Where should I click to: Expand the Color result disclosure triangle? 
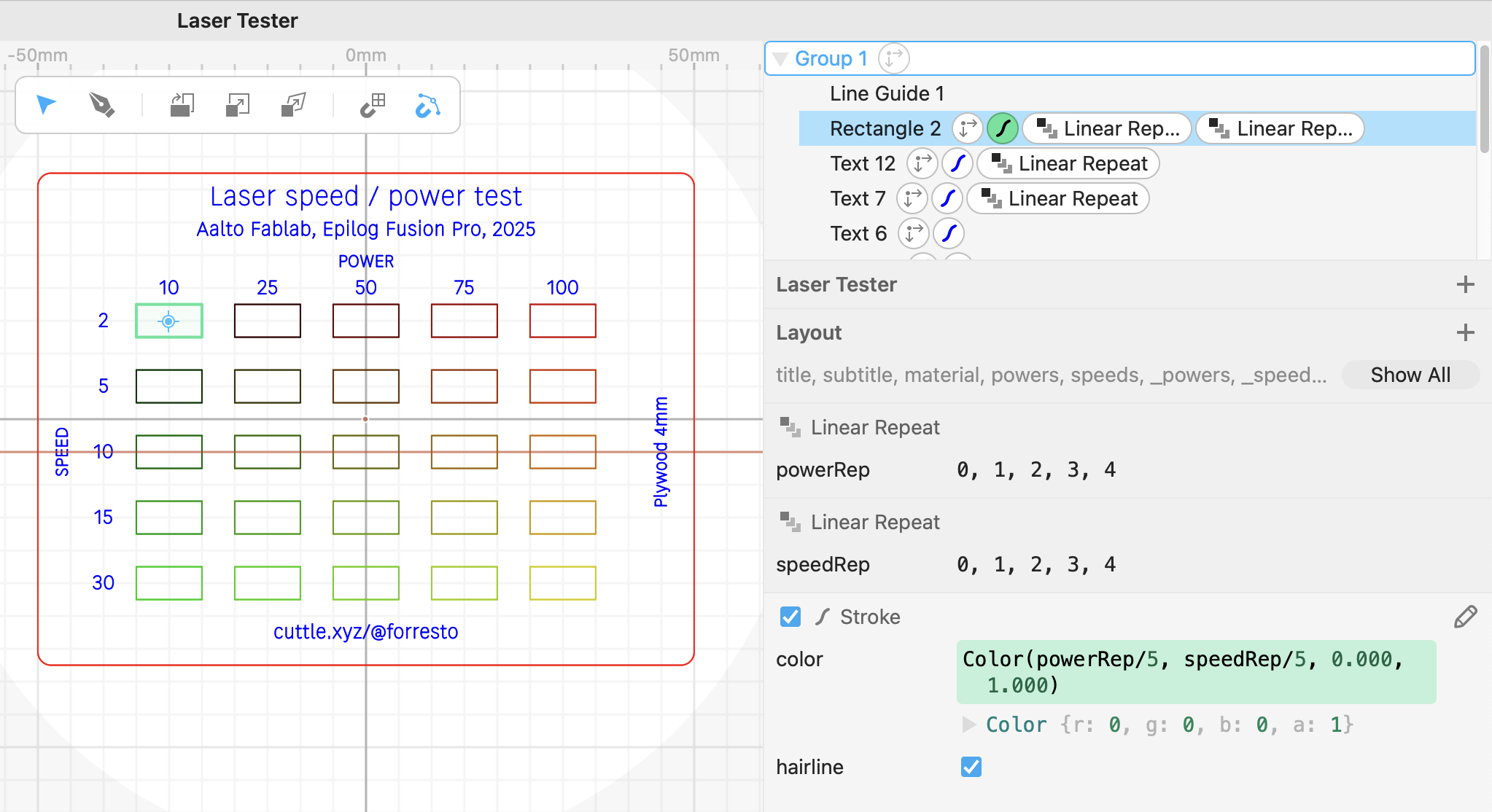(x=968, y=725)
